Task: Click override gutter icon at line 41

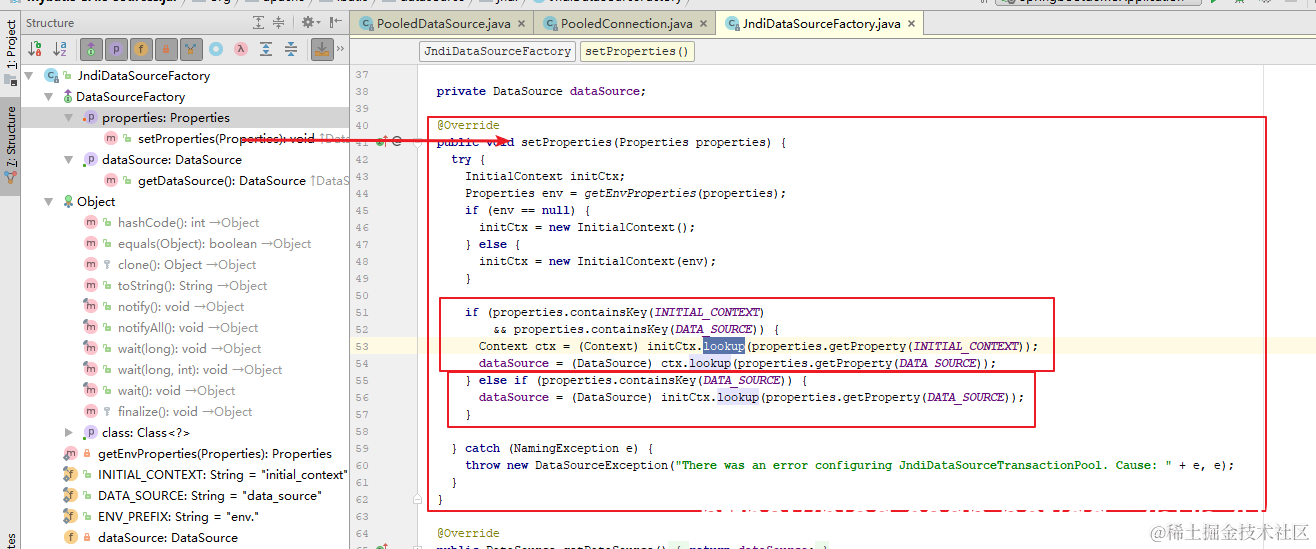Action: [380, 142]
